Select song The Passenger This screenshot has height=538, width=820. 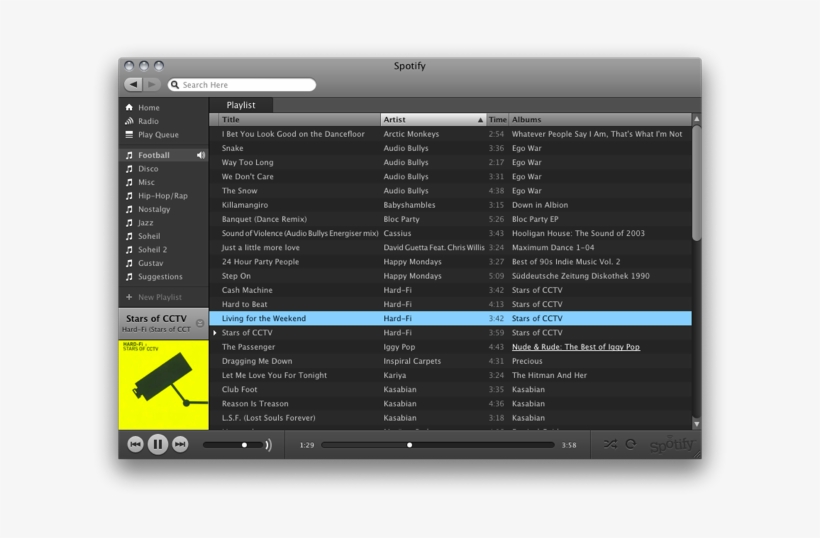click(450, 347)
